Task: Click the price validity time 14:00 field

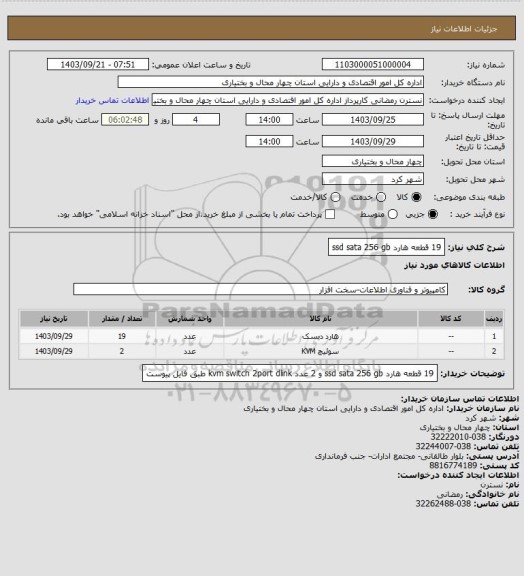Action: click(269, 141)
